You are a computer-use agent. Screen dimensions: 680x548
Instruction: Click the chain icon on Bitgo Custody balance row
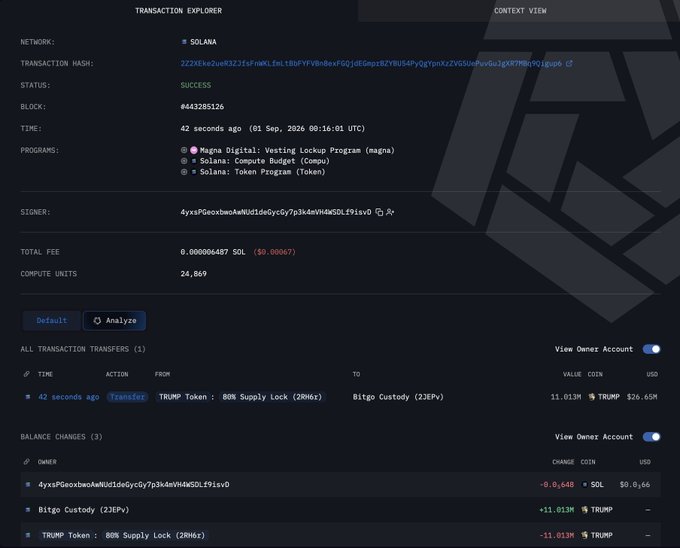28,509
